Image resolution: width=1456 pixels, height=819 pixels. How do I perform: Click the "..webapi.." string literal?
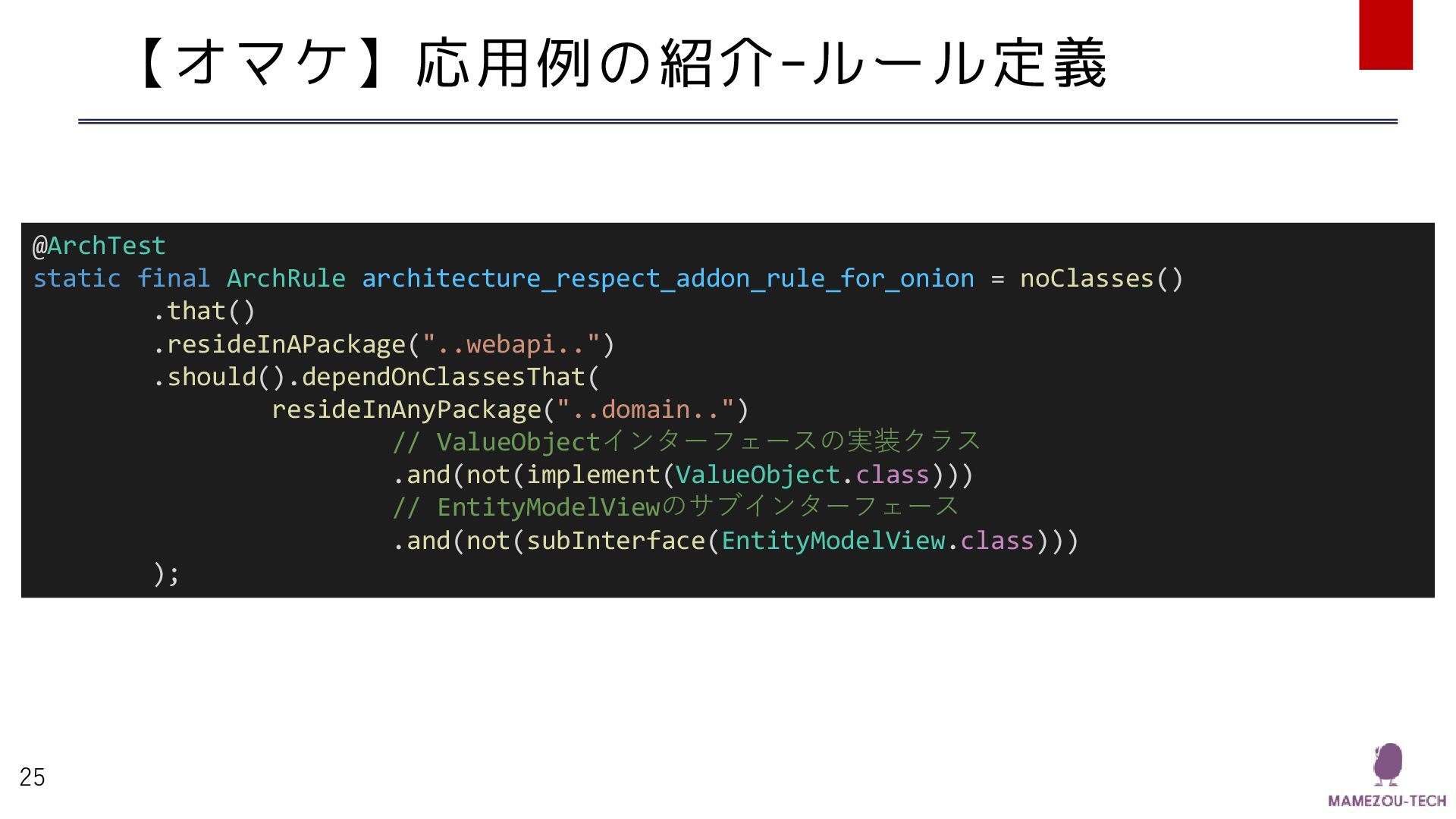[x=511, y=344]
